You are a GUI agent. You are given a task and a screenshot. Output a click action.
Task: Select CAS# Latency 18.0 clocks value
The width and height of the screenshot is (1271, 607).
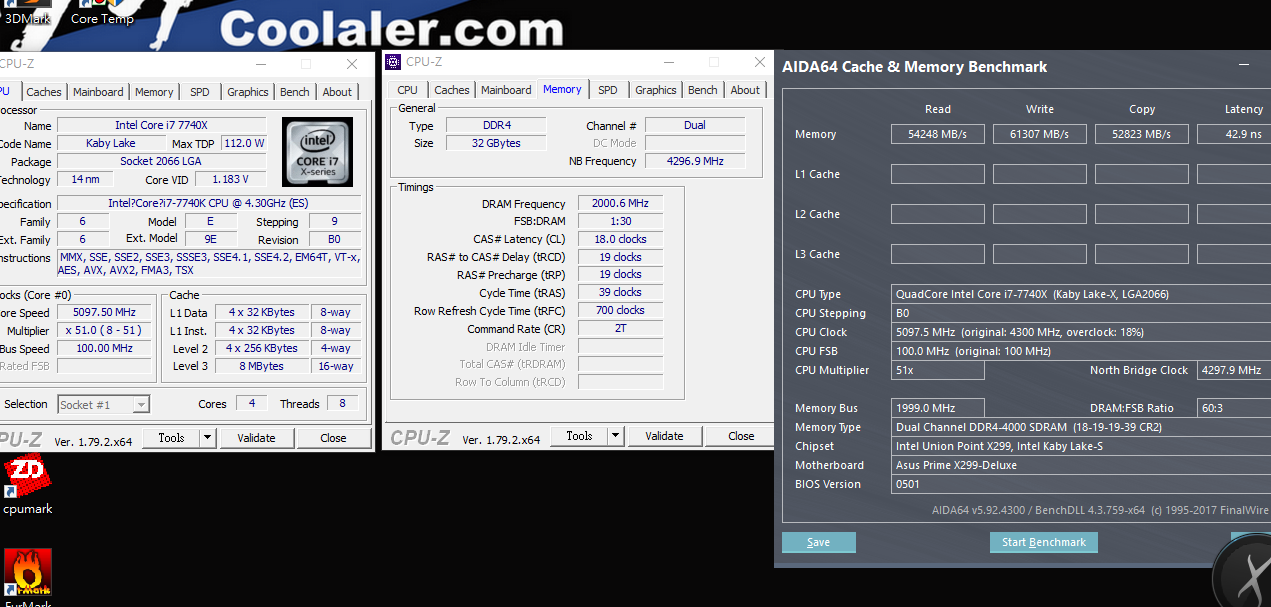click(620, 239)
